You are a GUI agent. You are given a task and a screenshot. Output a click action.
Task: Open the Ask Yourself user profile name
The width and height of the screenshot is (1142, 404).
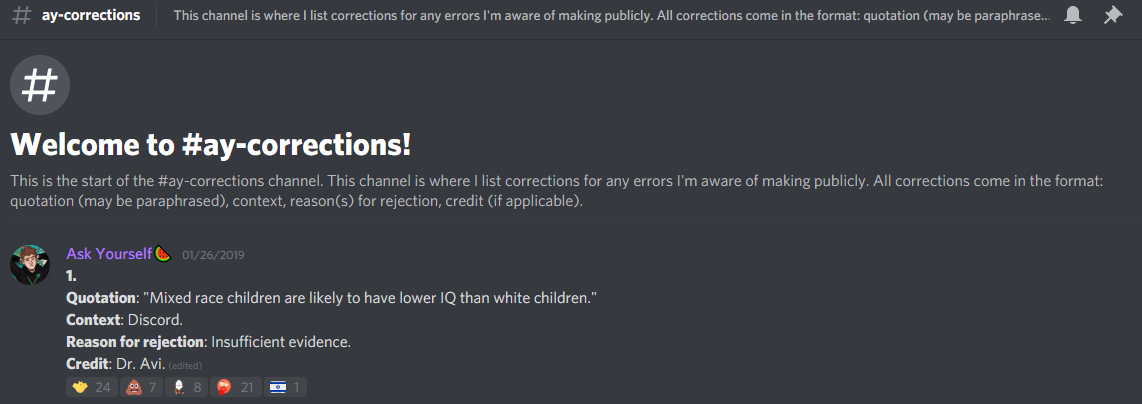109,253
